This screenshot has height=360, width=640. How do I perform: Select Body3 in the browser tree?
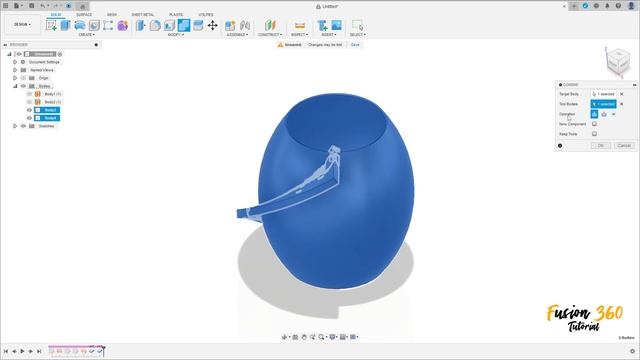tap(47, 110)
